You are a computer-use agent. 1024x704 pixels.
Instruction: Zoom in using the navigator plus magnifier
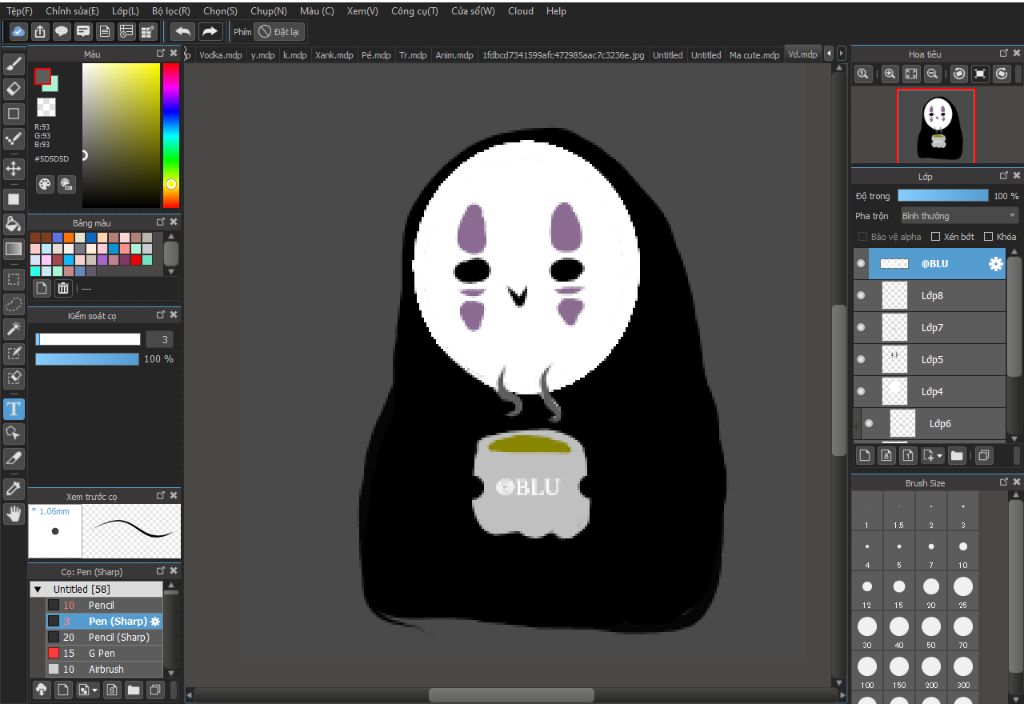[889, 74]
